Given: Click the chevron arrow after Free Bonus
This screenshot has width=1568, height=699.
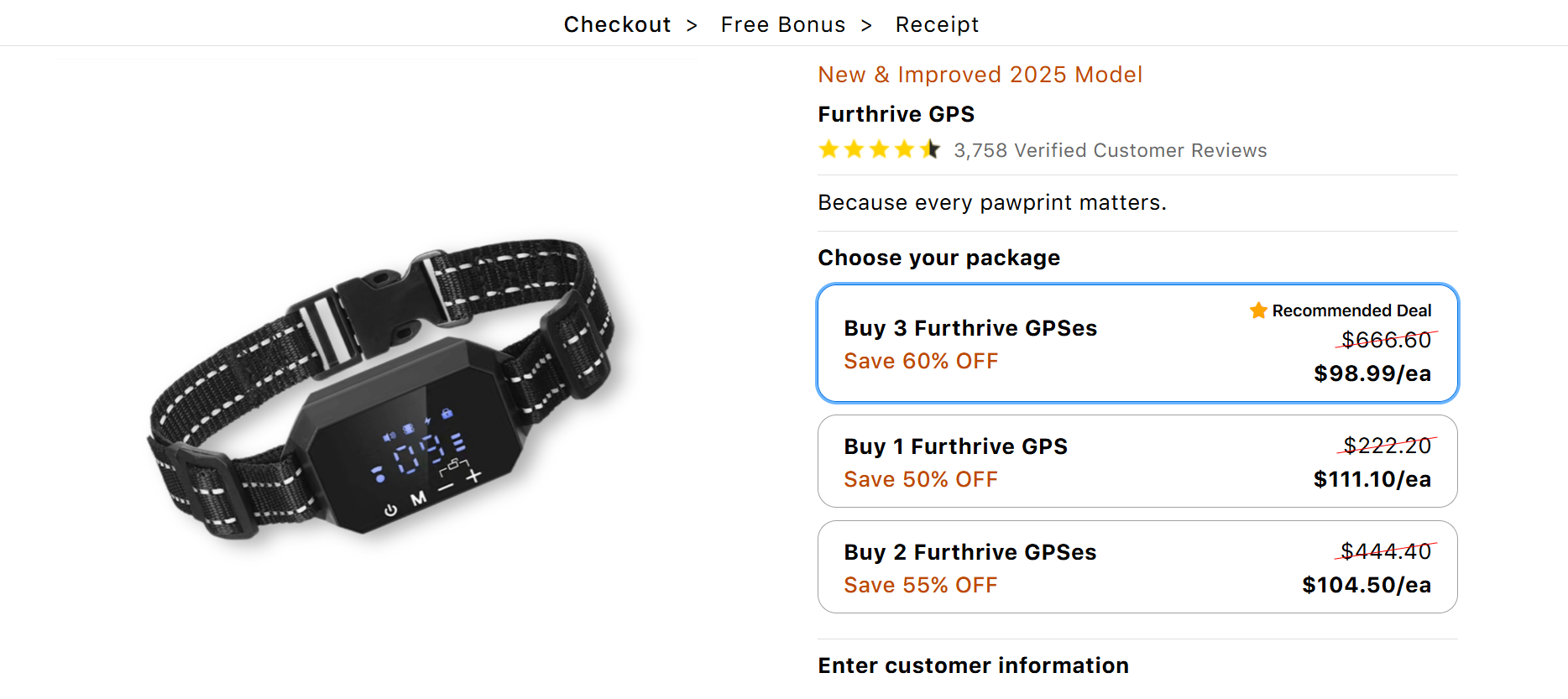Looking at the screenshot, I should [x=866, y=25].
